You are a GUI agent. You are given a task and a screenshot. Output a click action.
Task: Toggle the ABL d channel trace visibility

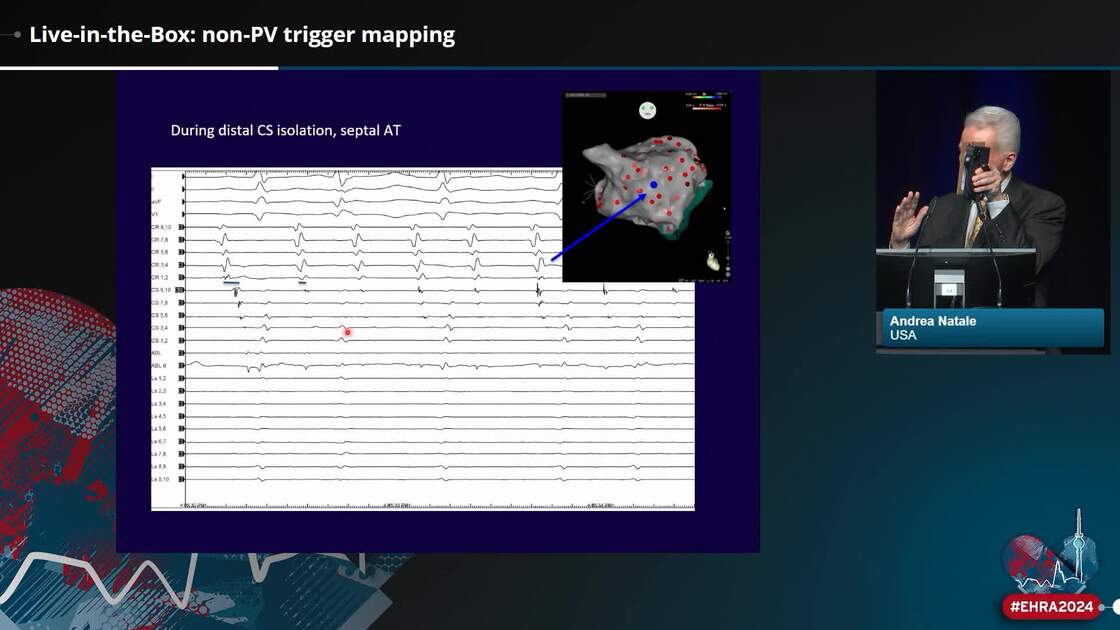tap(182, 364)
